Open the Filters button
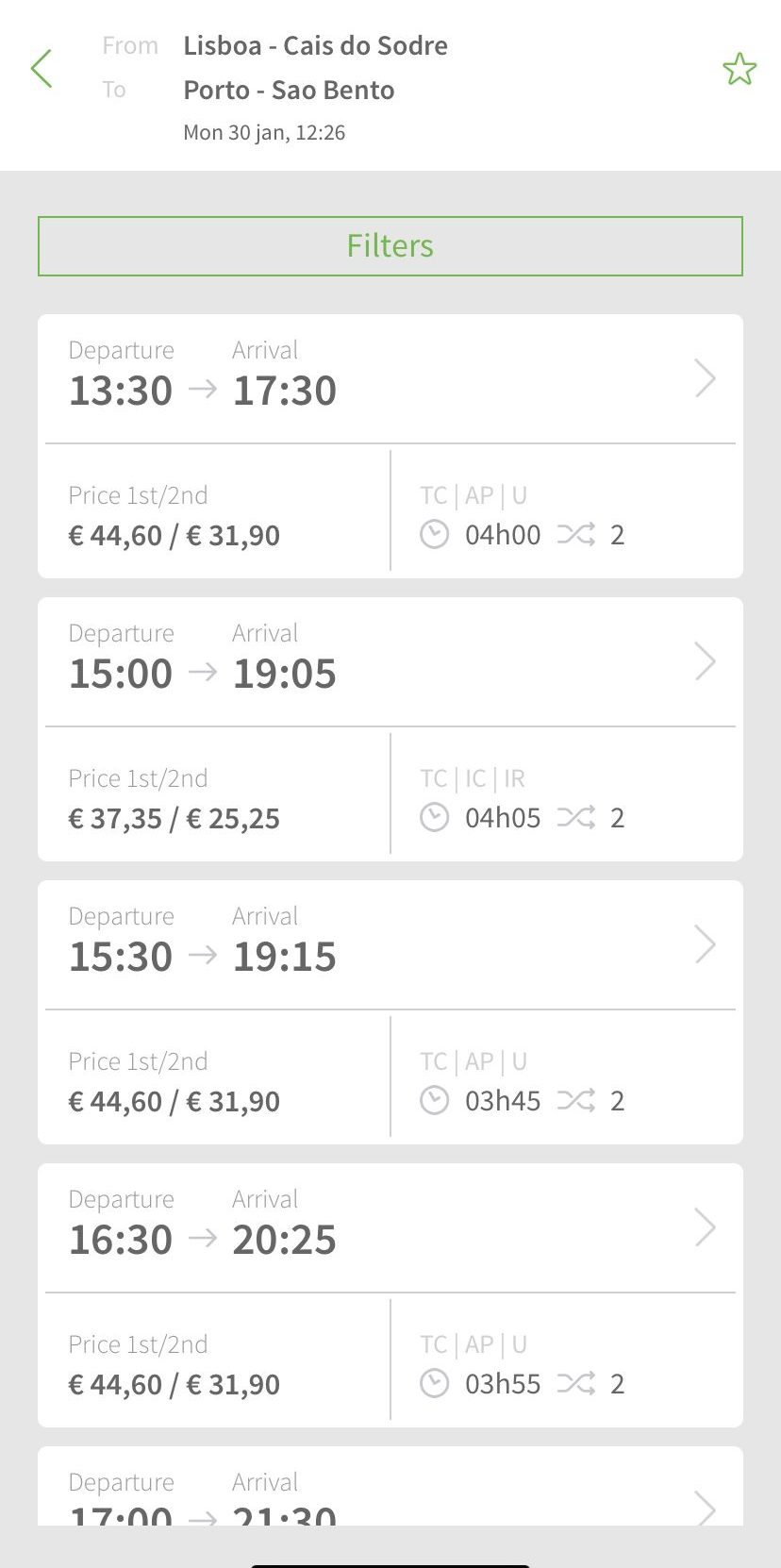Screen dimensions: 781x1568 (x=390, y=246)
